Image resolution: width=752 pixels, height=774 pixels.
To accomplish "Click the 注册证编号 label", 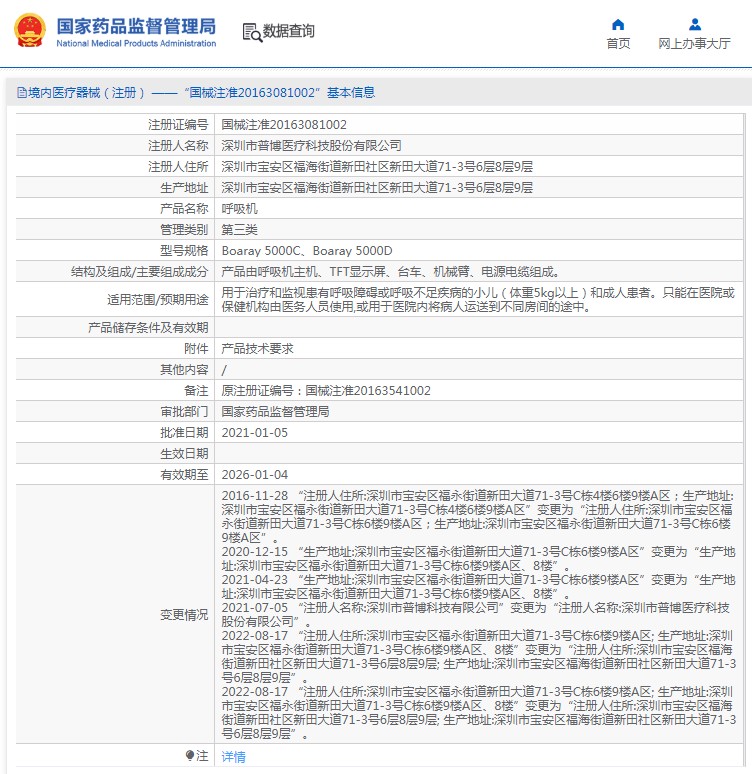I will click(x=178, y=124).
